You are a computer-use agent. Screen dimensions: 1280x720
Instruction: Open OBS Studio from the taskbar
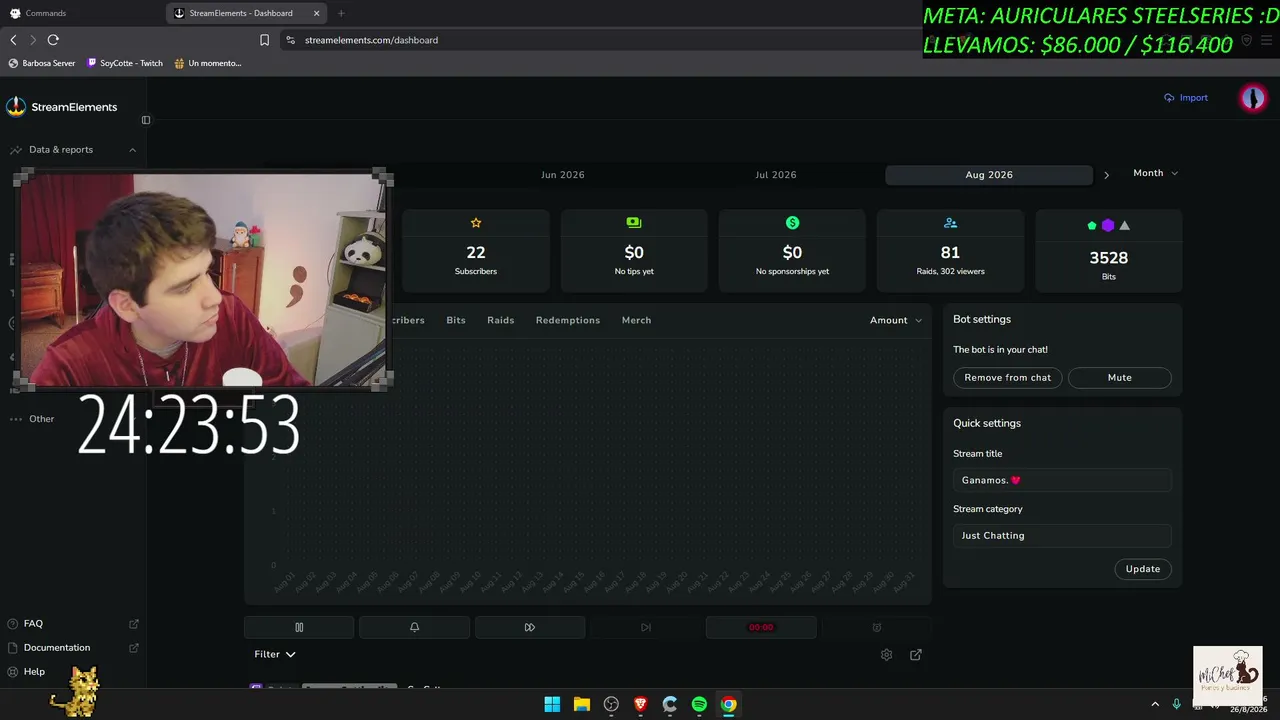pos(611,704)
